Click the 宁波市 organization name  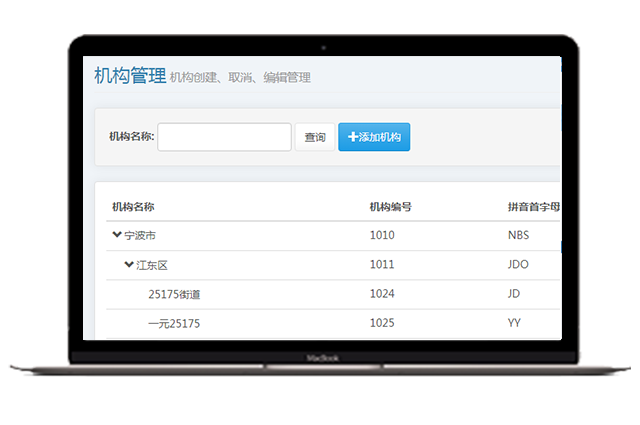(x=140, y=236)
